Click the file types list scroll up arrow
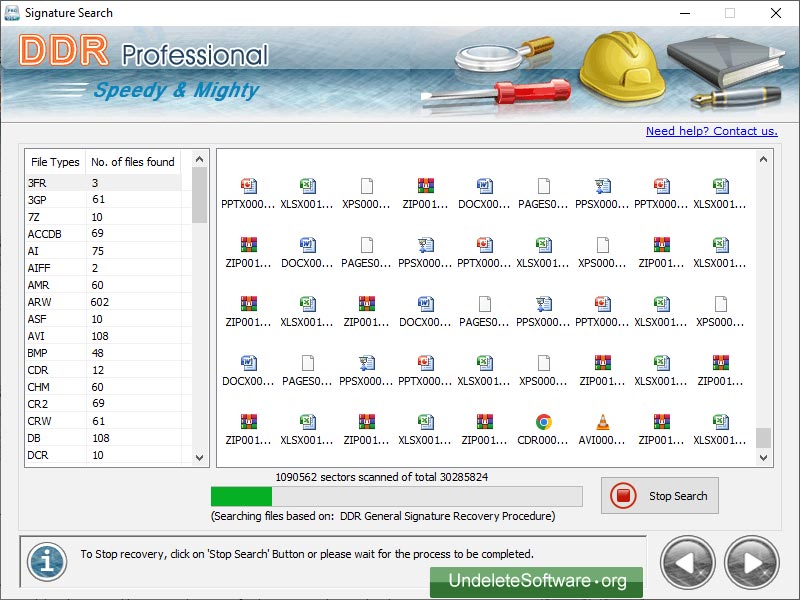Screen dimensions: 800x600 tap(199, 159)
